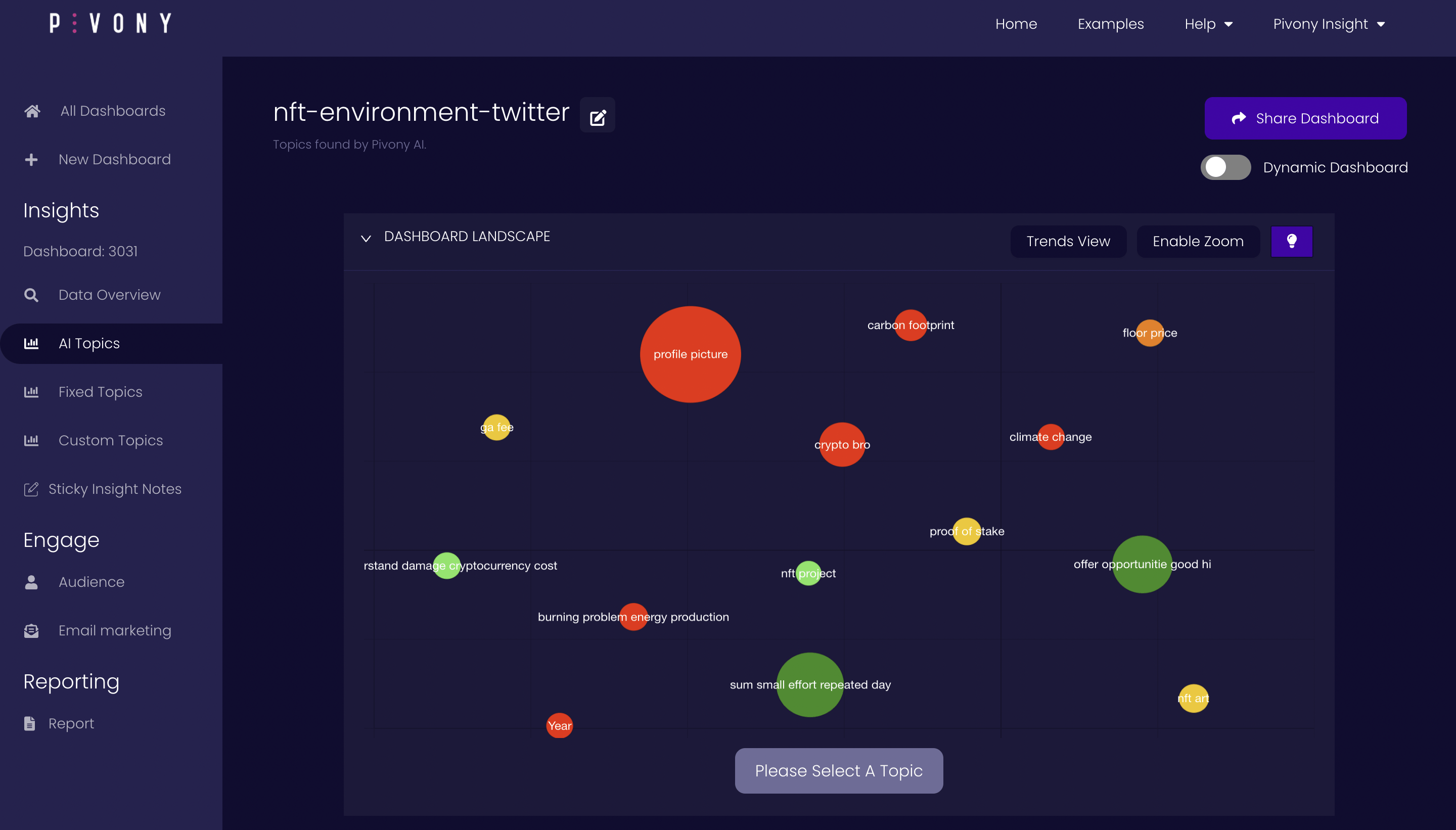1456x830 pixels.
Task: Click the Share Dashboard button
Action: click(x=1305, y=118)
